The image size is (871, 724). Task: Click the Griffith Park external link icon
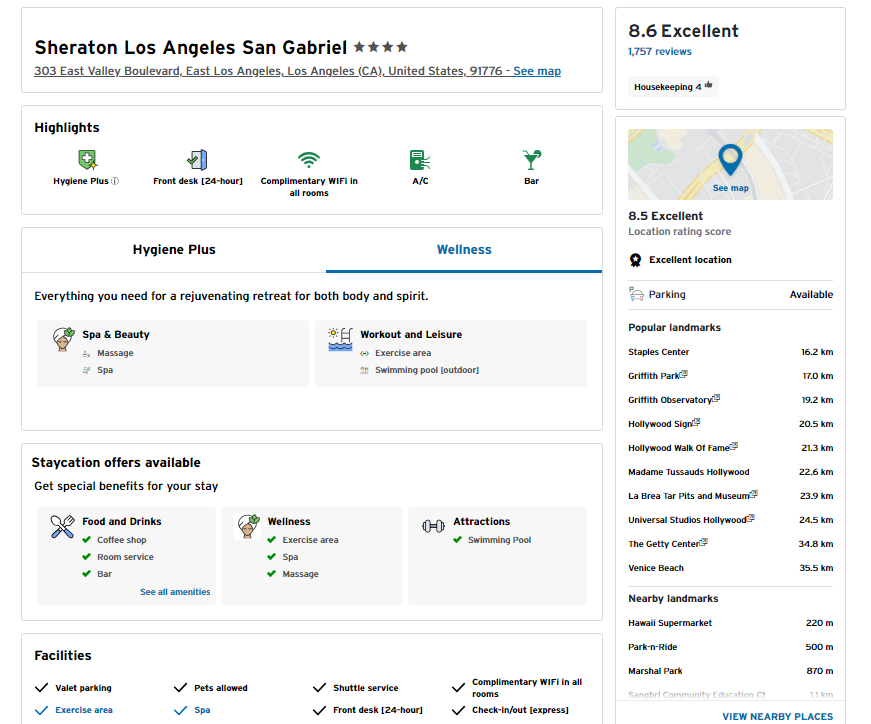pos(684,375)
